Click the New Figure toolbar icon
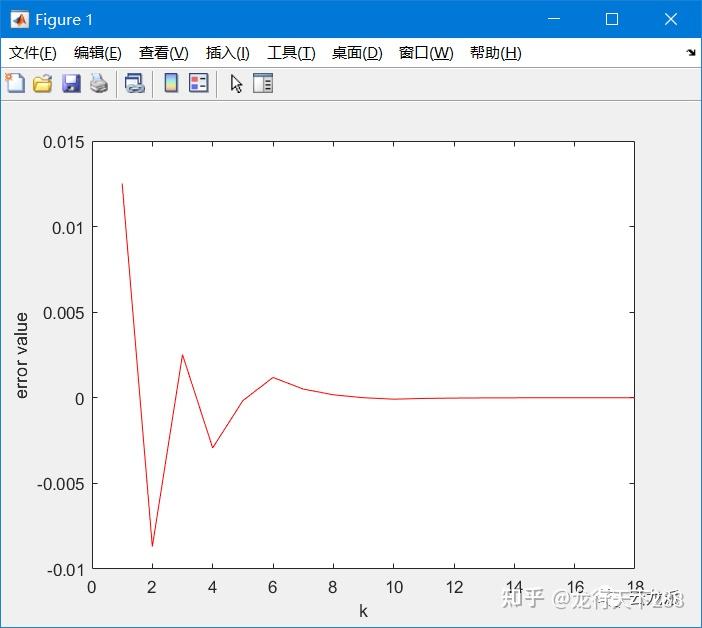702x628 pixels. 16,83
